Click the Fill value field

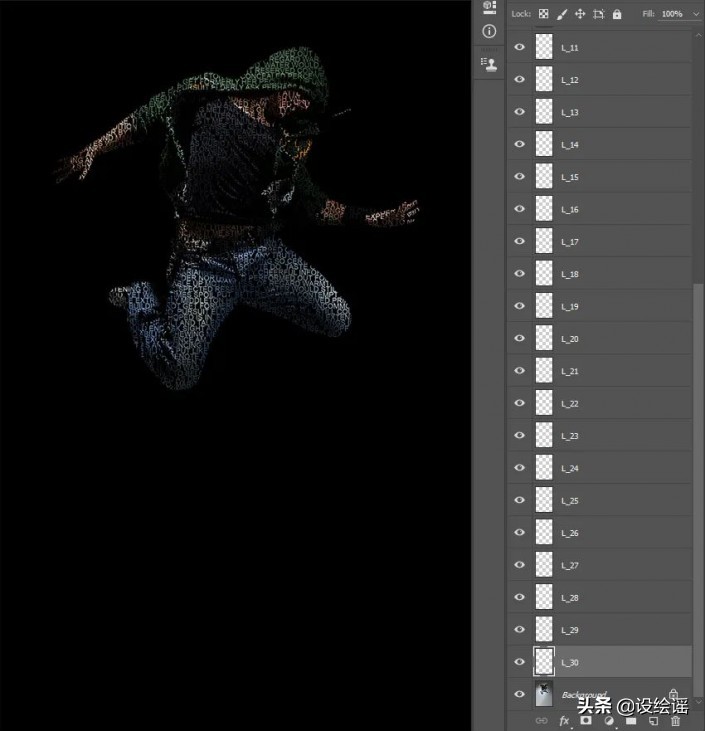point(671,14)
